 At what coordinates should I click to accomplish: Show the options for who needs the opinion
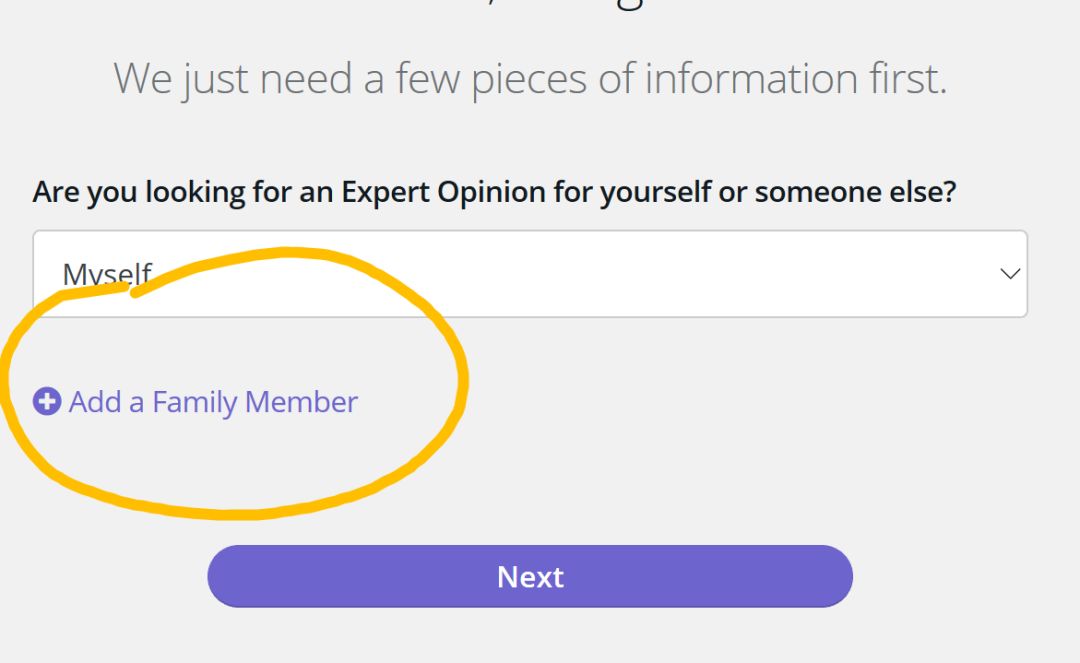(x=529, y=274)
